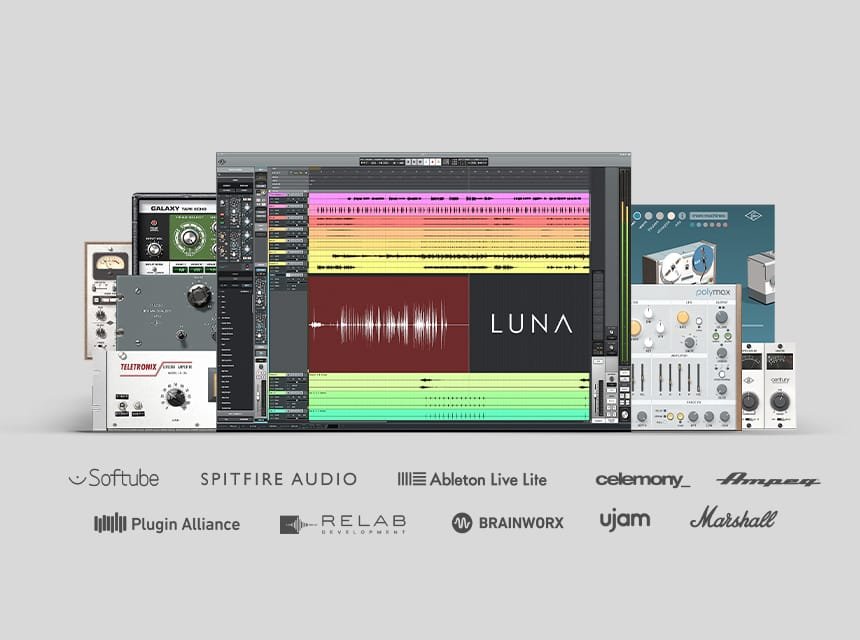The width and height of the screenshot is (860, 640).
Task: Click the Ableton Live Lite logo
Action: [x=472, y=479]
